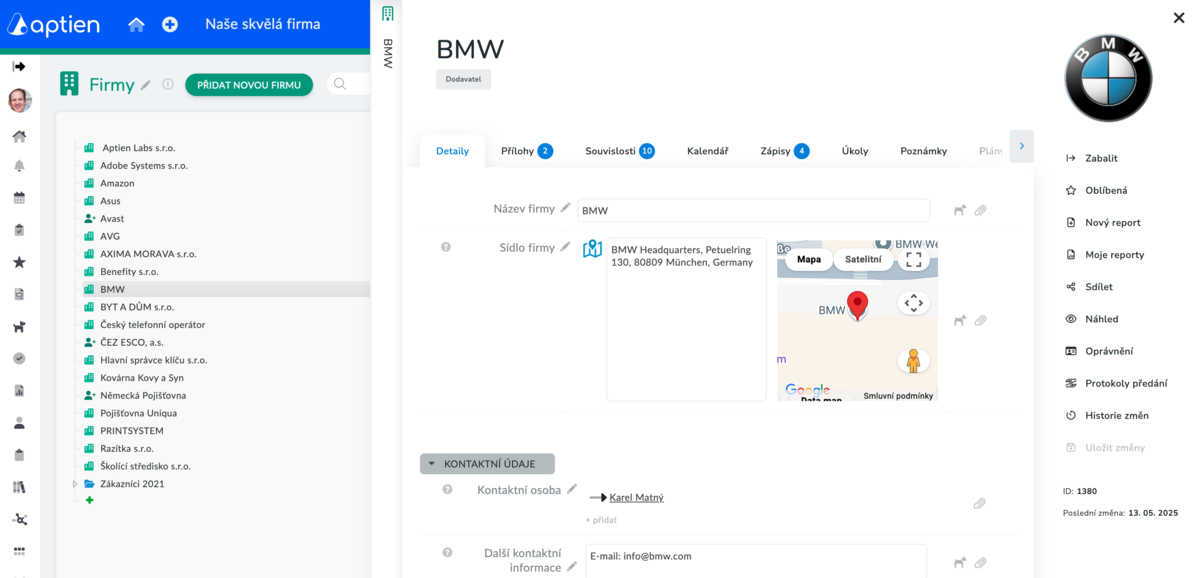This screenshot has width=1200, height=578.
Task: Select the Kalendář tab
Action: (707, 151)
